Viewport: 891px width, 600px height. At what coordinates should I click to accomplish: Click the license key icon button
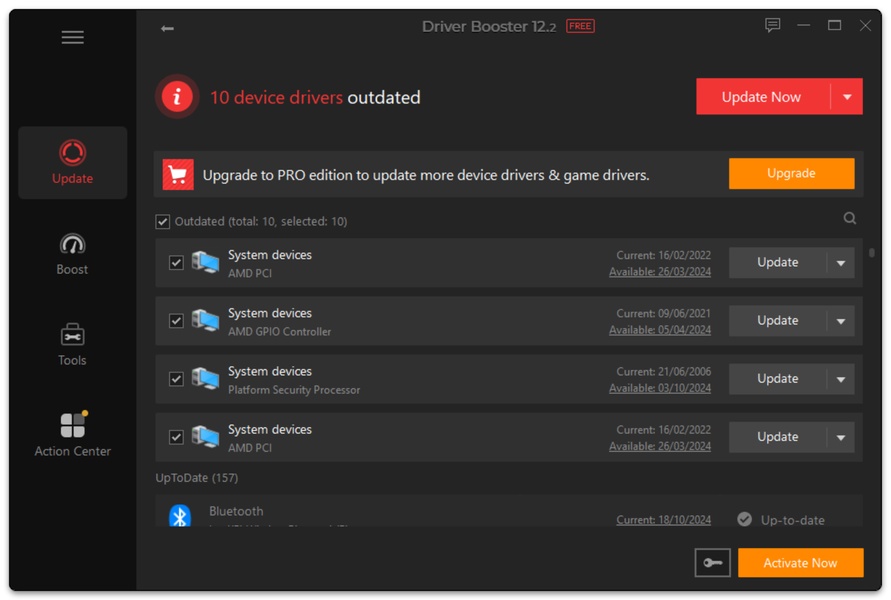(712, 563)
